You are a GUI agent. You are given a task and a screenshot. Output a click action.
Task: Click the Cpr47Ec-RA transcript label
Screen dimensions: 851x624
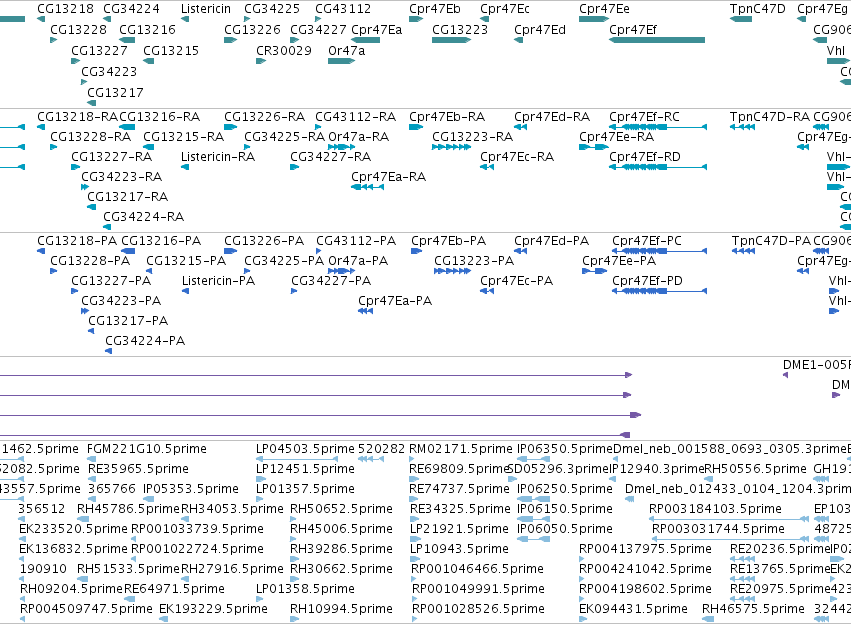517,157
